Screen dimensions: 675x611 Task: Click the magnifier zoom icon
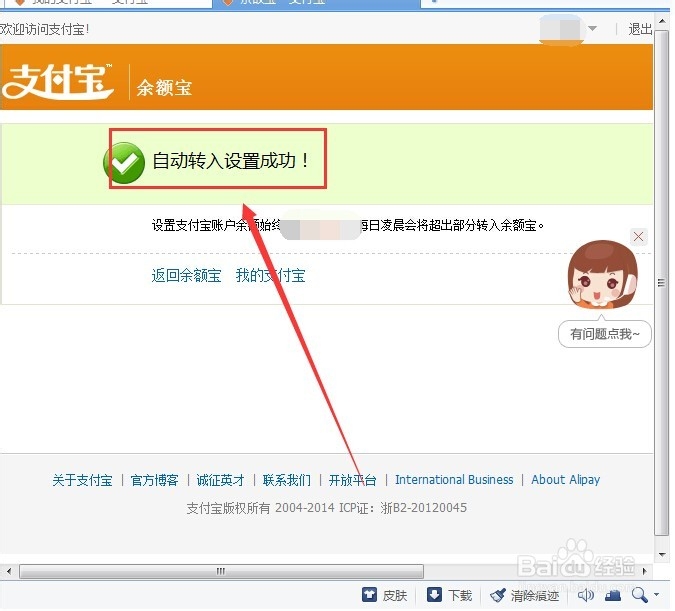[x=640, y=595]
